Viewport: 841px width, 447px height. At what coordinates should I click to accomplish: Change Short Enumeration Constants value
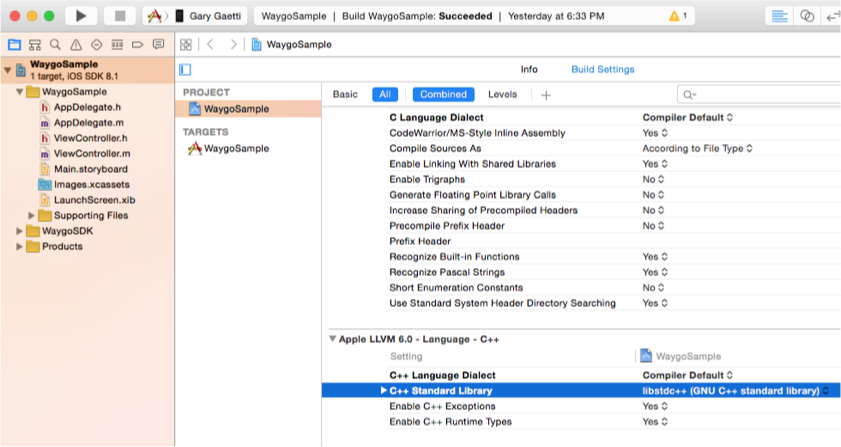[x=653, y=288]
